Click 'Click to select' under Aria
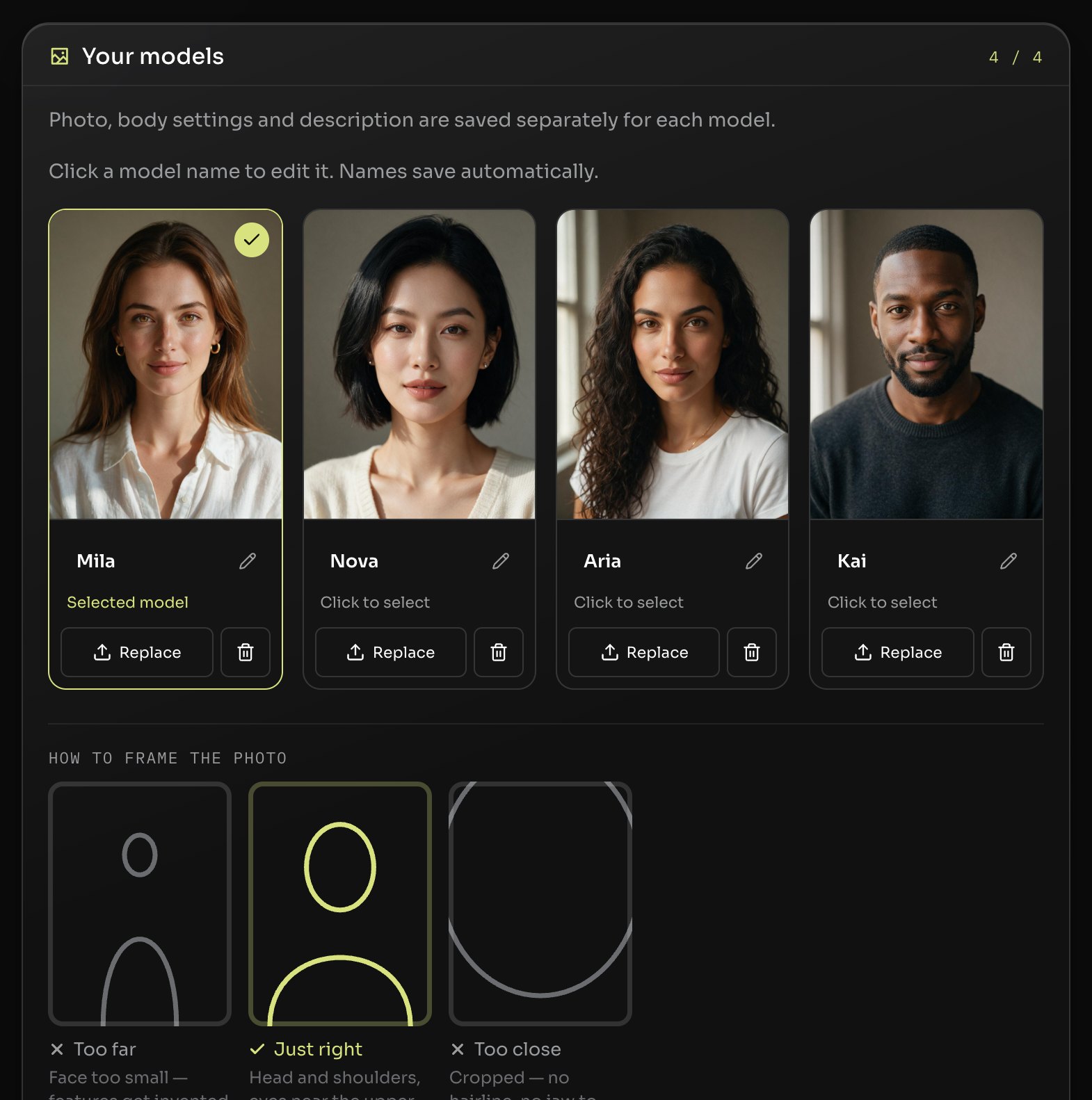Screen dimensions: 1092x1100 click(x=629, y=602)
